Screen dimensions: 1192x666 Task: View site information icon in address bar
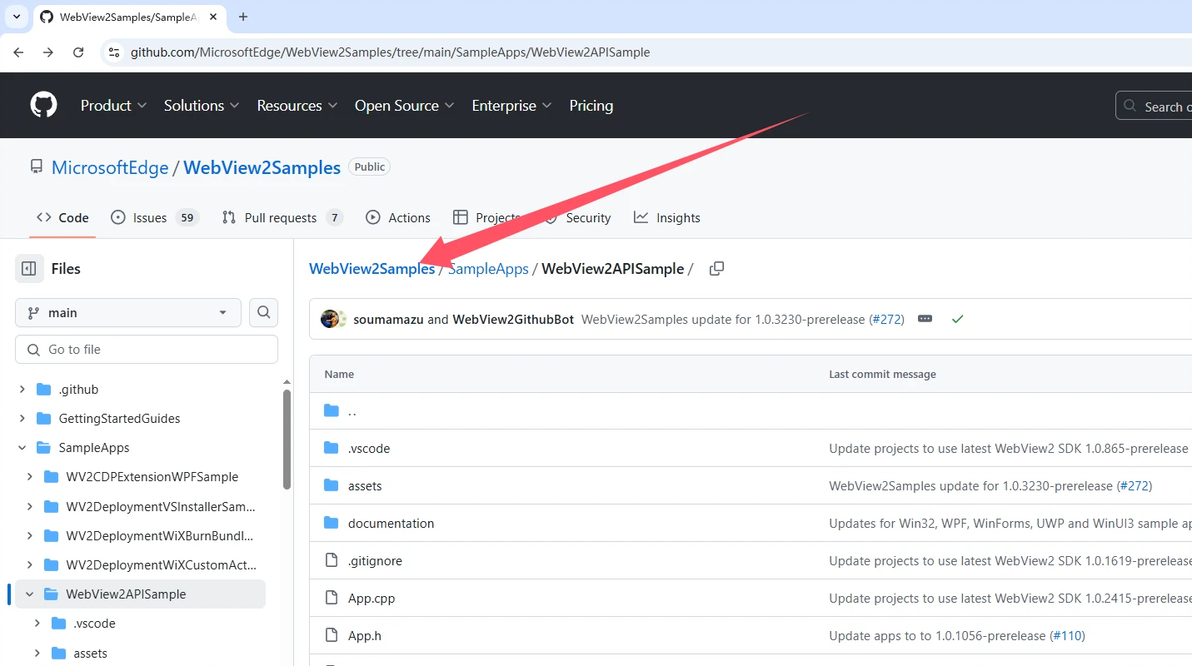(x=114, y=52)
